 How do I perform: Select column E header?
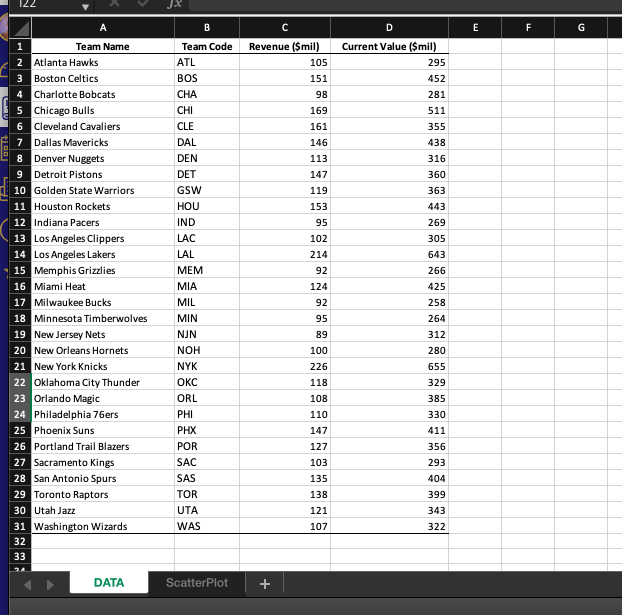click(x=475, y=28)
